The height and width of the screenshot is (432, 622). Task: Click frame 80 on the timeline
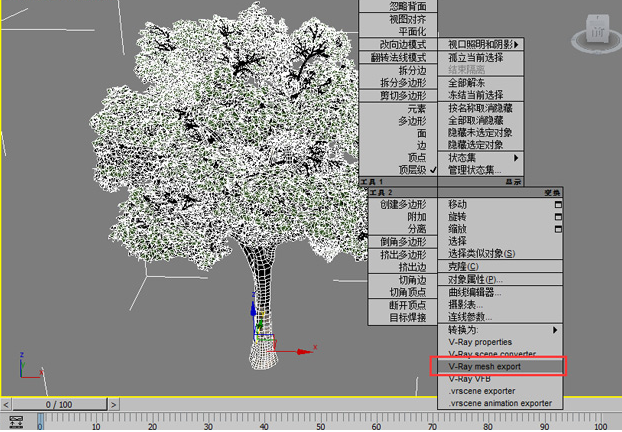coord(488,427)
